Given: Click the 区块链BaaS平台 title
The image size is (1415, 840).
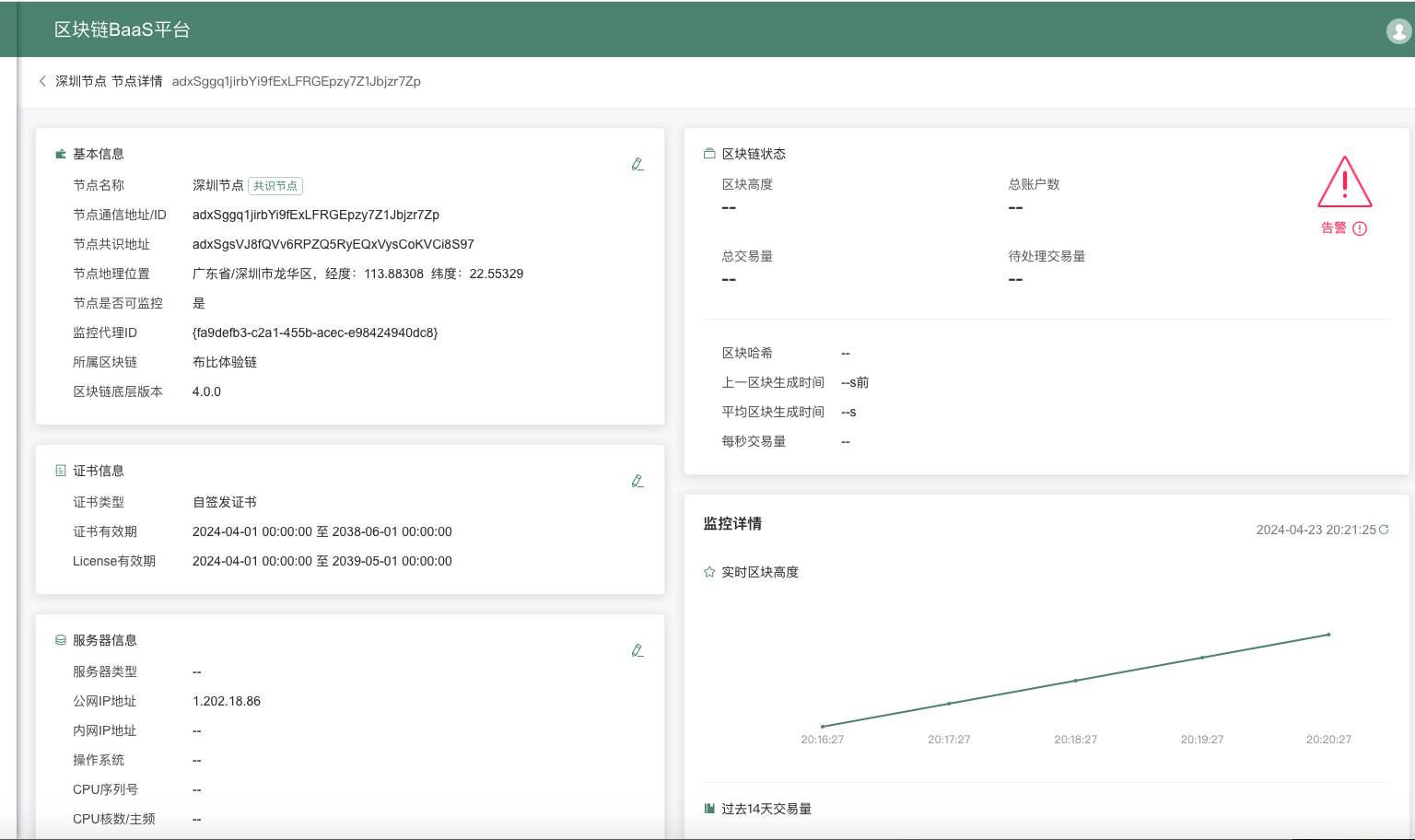Looking at the screenshot, I should 122,29.
